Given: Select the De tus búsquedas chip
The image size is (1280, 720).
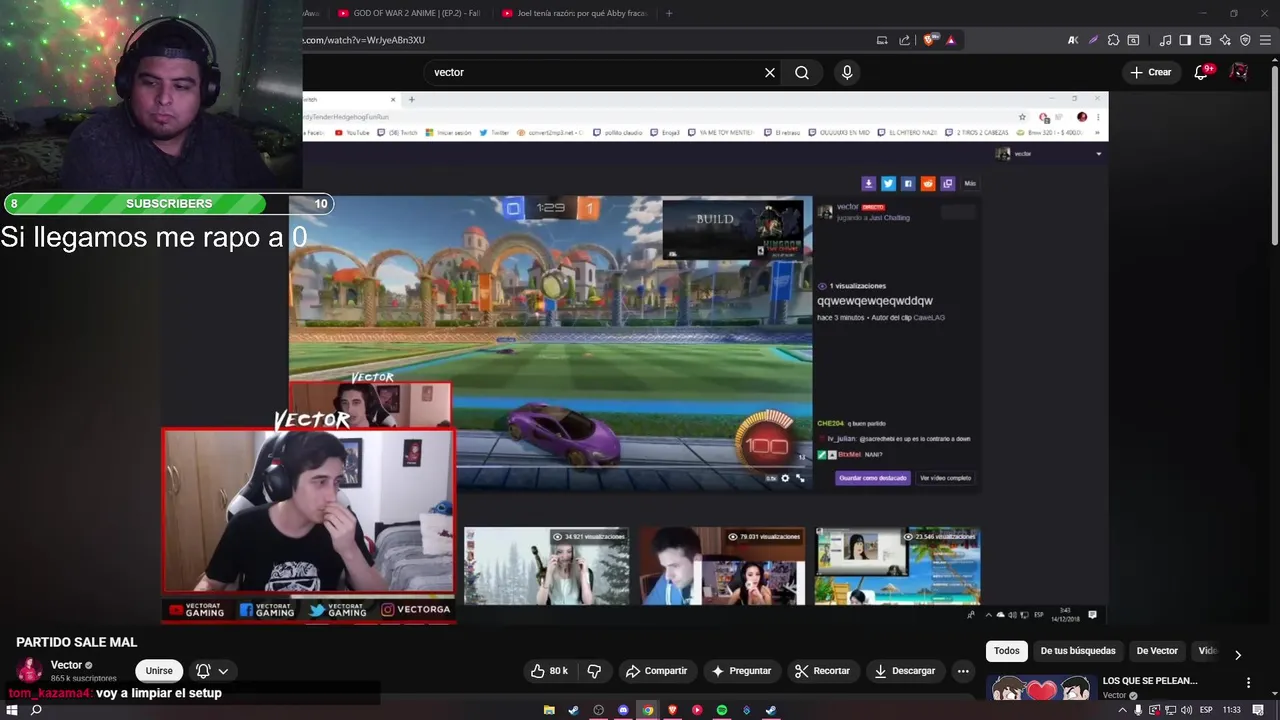Looking at the screenshot, I should point(1078,651).
